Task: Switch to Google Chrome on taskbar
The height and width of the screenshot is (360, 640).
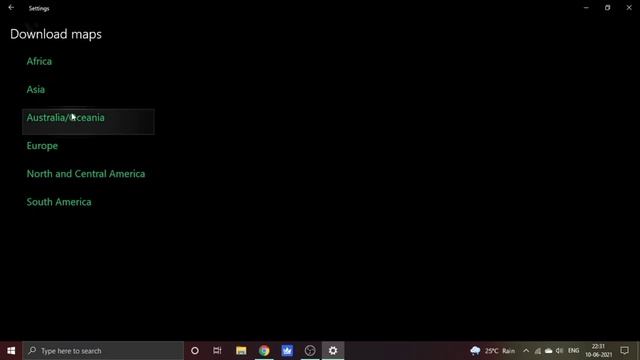Action: point(264,351)
